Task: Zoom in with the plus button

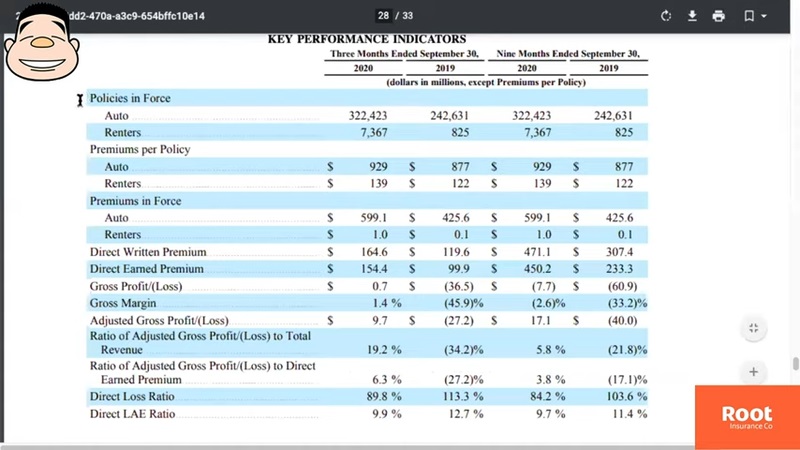Action: (753, 371)
